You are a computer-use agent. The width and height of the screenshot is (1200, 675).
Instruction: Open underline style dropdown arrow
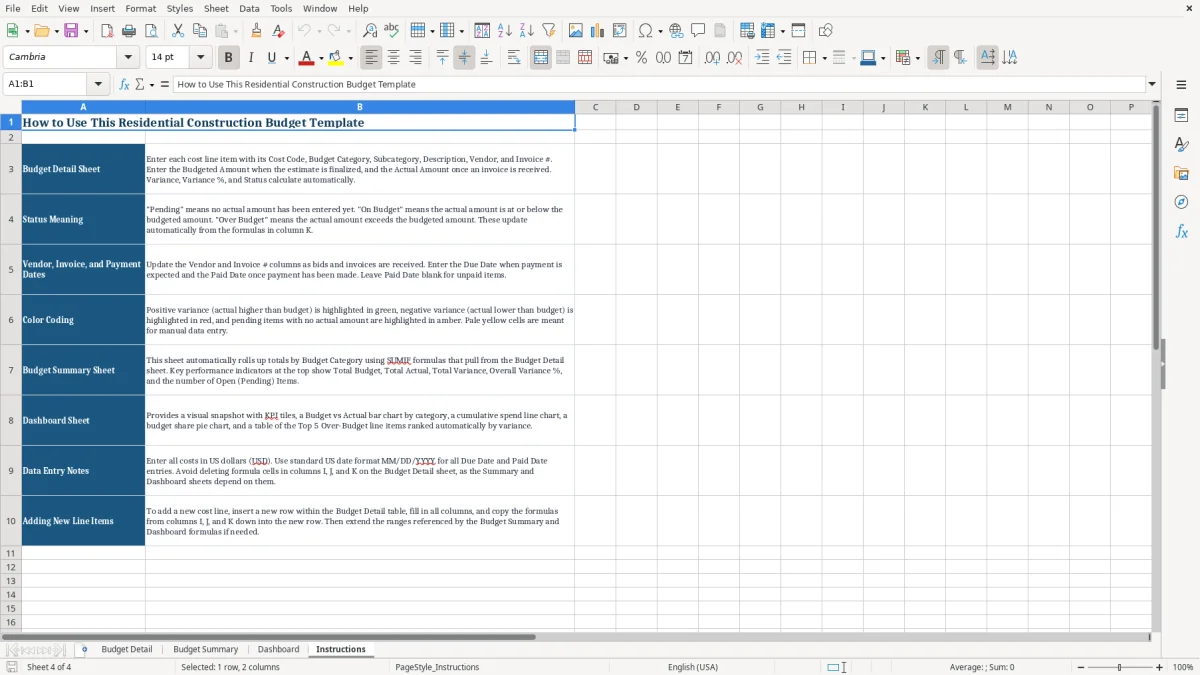(286, 58)
